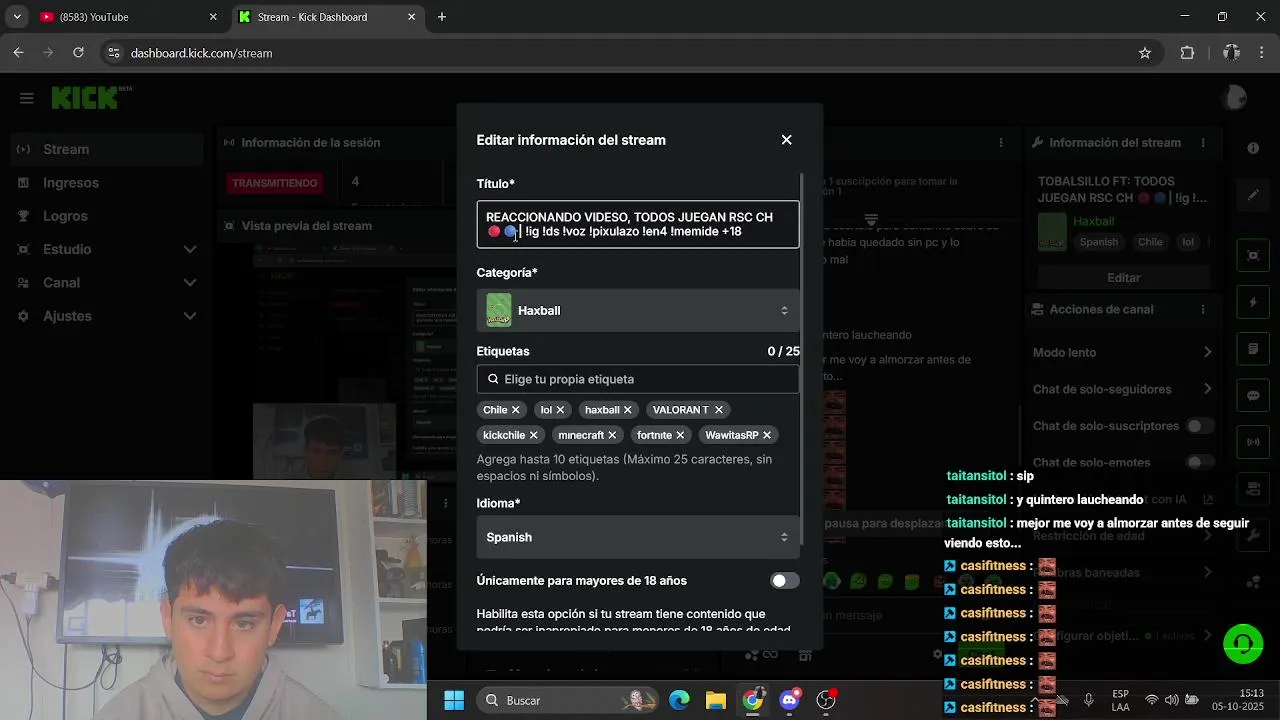The image size is (1280, 720).
Task: Open the Acciones de canal options menu
Action: coord(1203,310)
